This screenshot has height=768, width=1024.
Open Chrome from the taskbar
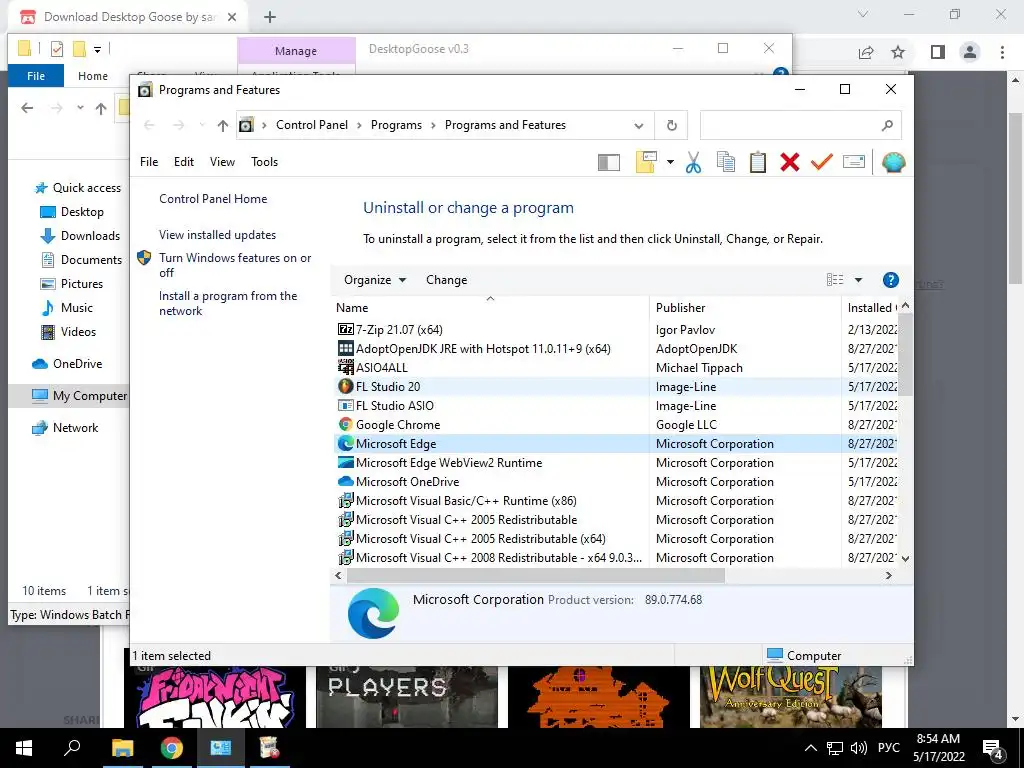(x=172, y=748)
